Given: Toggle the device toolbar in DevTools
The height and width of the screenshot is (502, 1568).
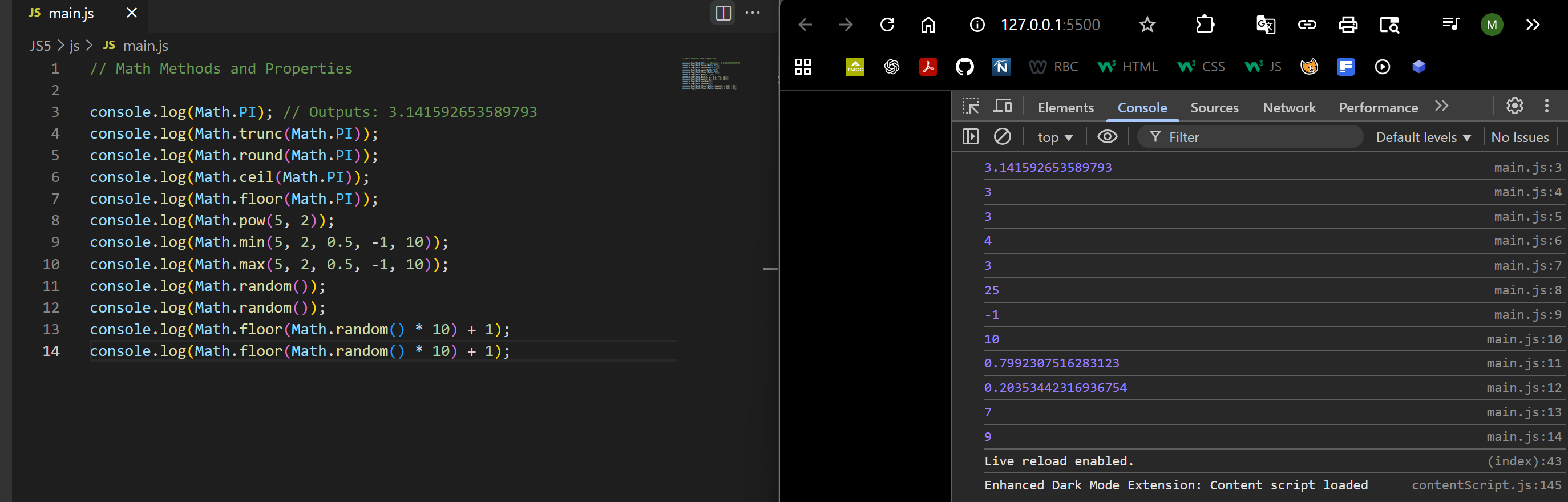Looking at the screenshot, I should pos(1003,107).
